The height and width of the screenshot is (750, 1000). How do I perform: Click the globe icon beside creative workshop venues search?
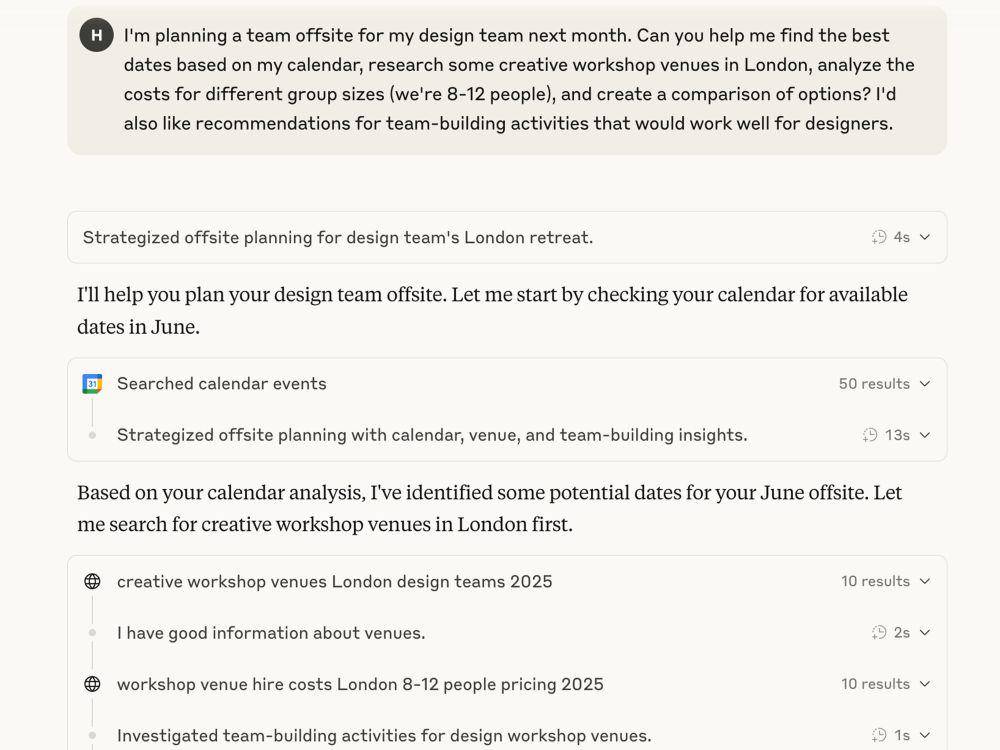(x=92, y=582)
